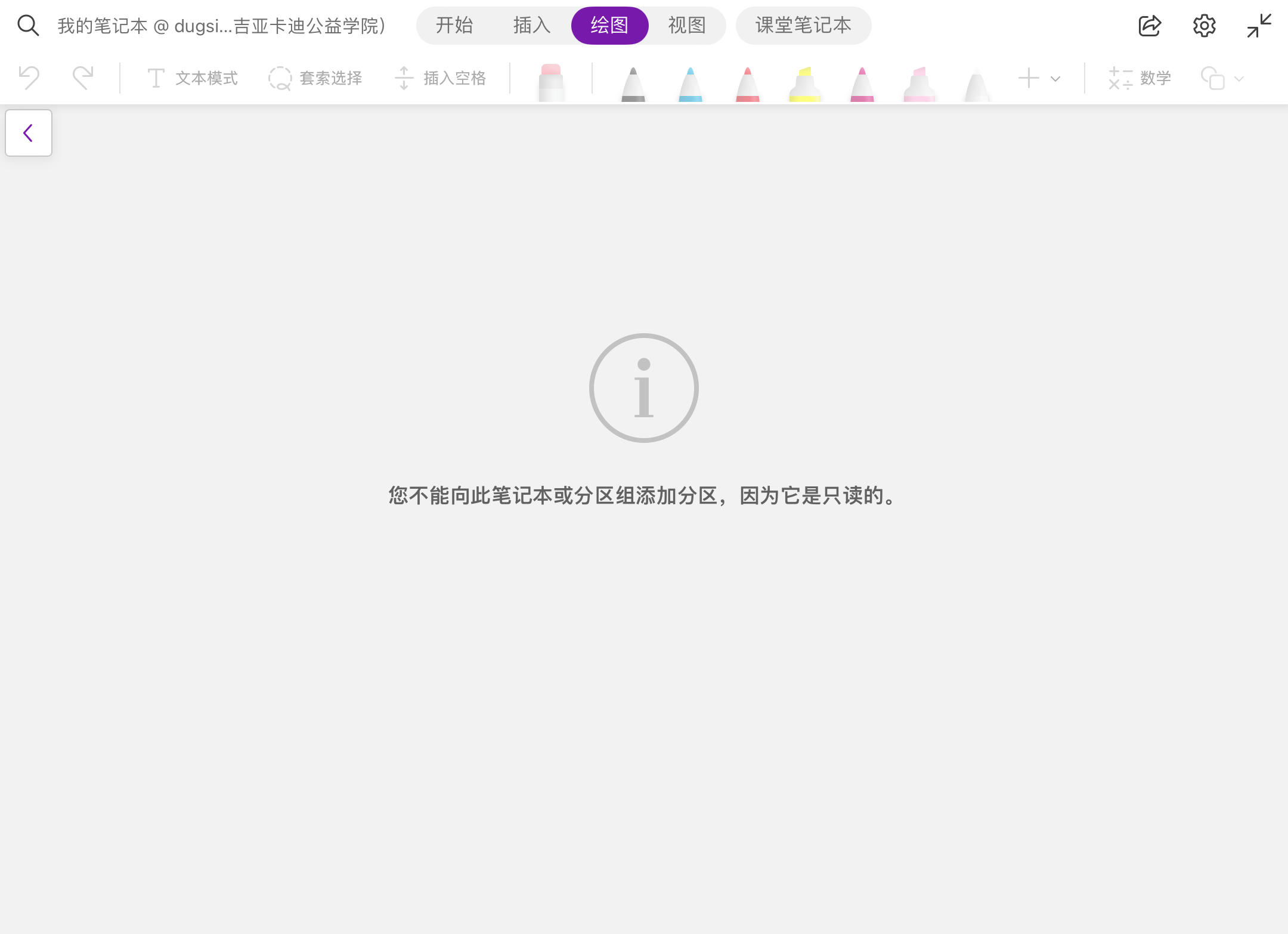Open settings gear icon
The width and height of the screenshot is (1288, 934).
1205,26
